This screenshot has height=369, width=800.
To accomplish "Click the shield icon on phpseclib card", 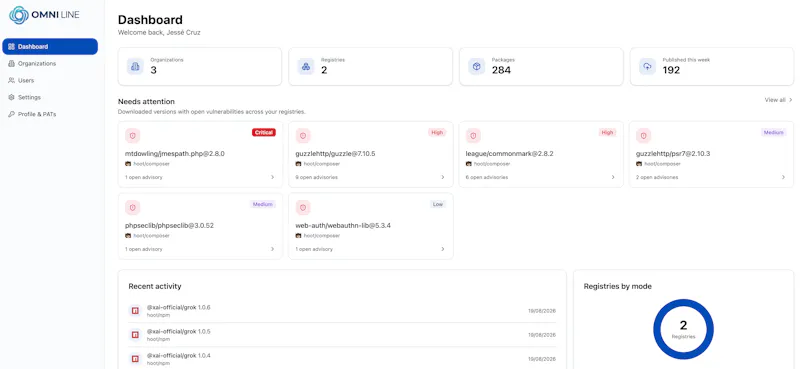I will coord(133,208).
